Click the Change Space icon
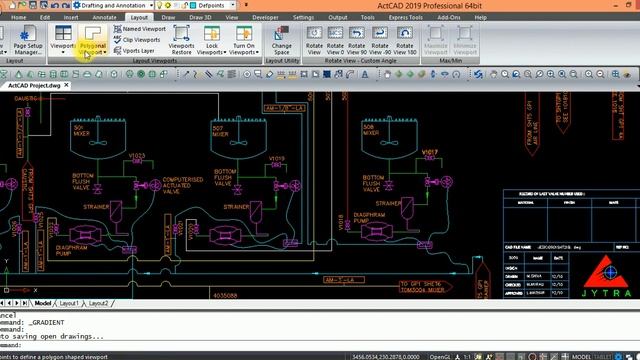The image size is (640, 360). (282, 33)
